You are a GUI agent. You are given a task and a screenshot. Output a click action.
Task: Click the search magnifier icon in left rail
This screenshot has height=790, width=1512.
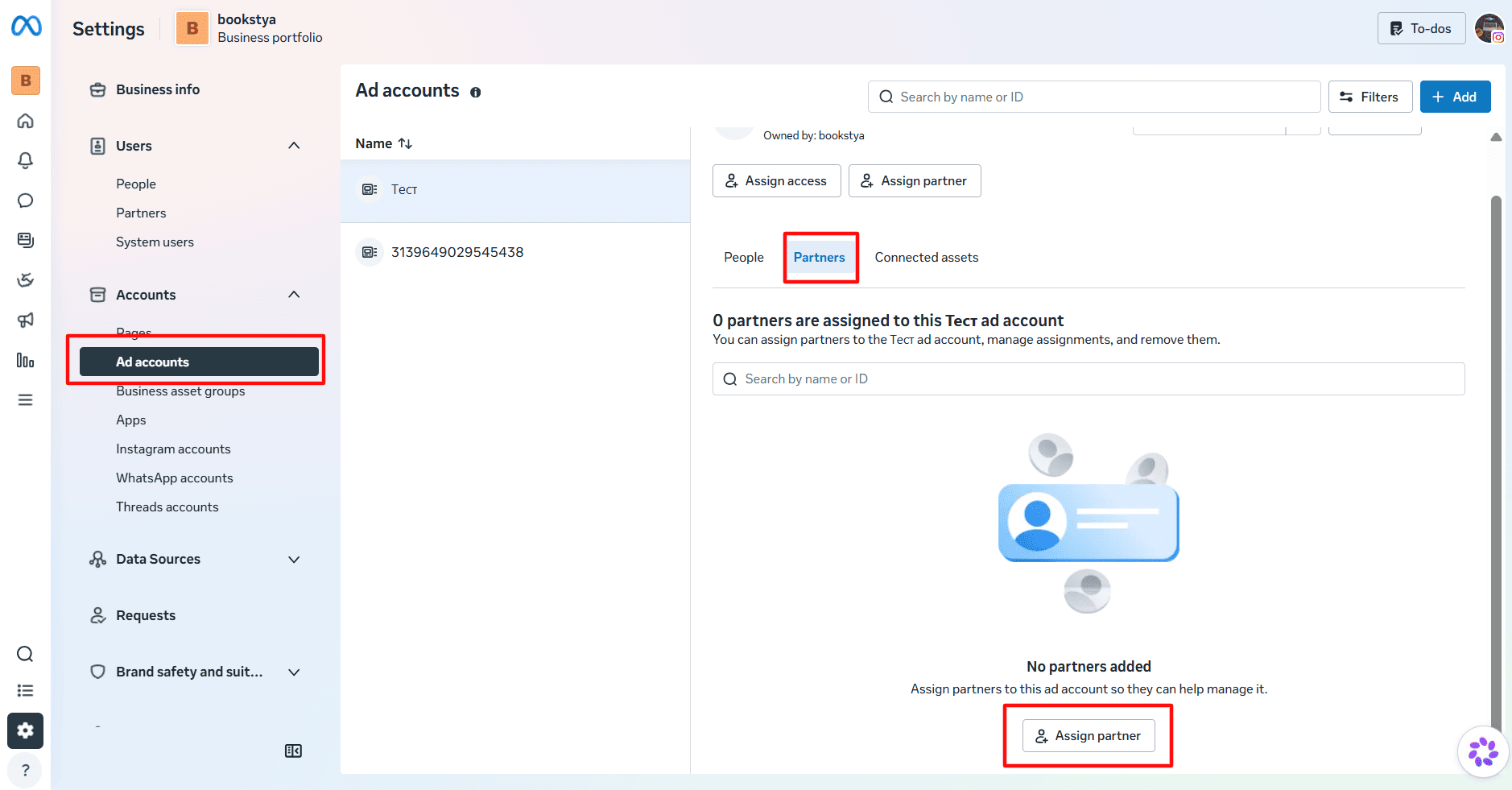(26, 654)
